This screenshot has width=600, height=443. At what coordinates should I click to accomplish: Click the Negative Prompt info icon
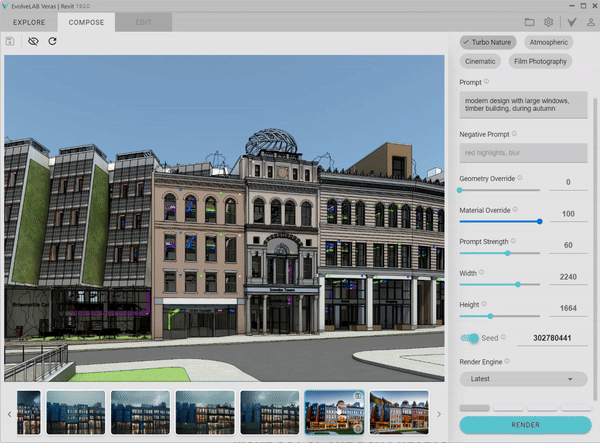[514, 134]
